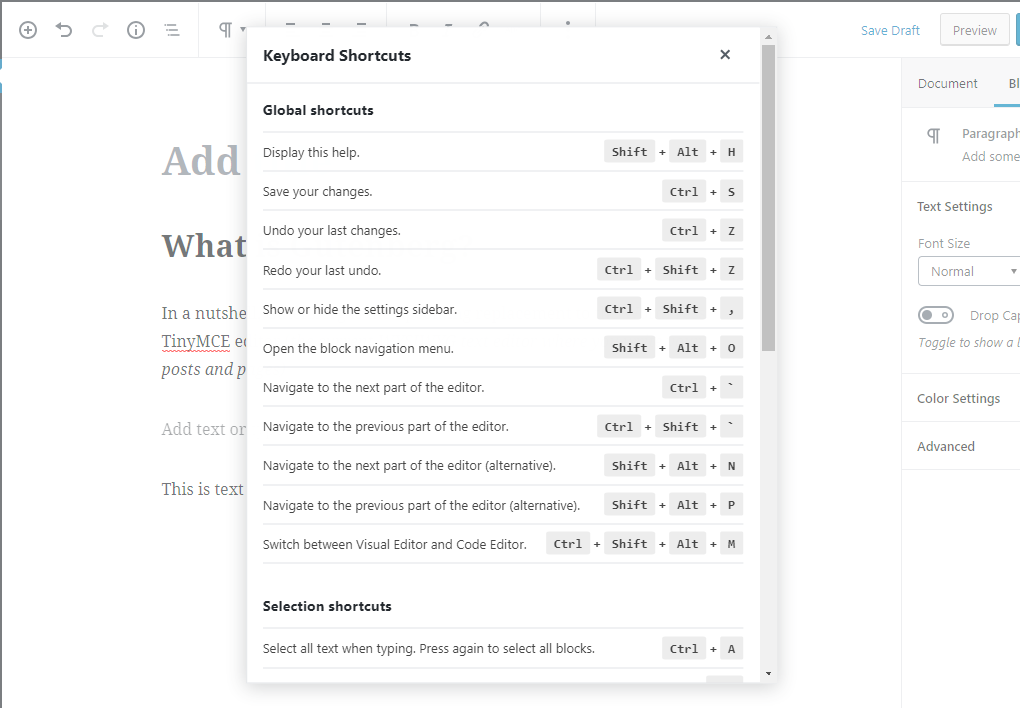Click the dialog scrollbar down arrow
The height and width of the screenshot is (708, 1020).
(x=768, y=674)
